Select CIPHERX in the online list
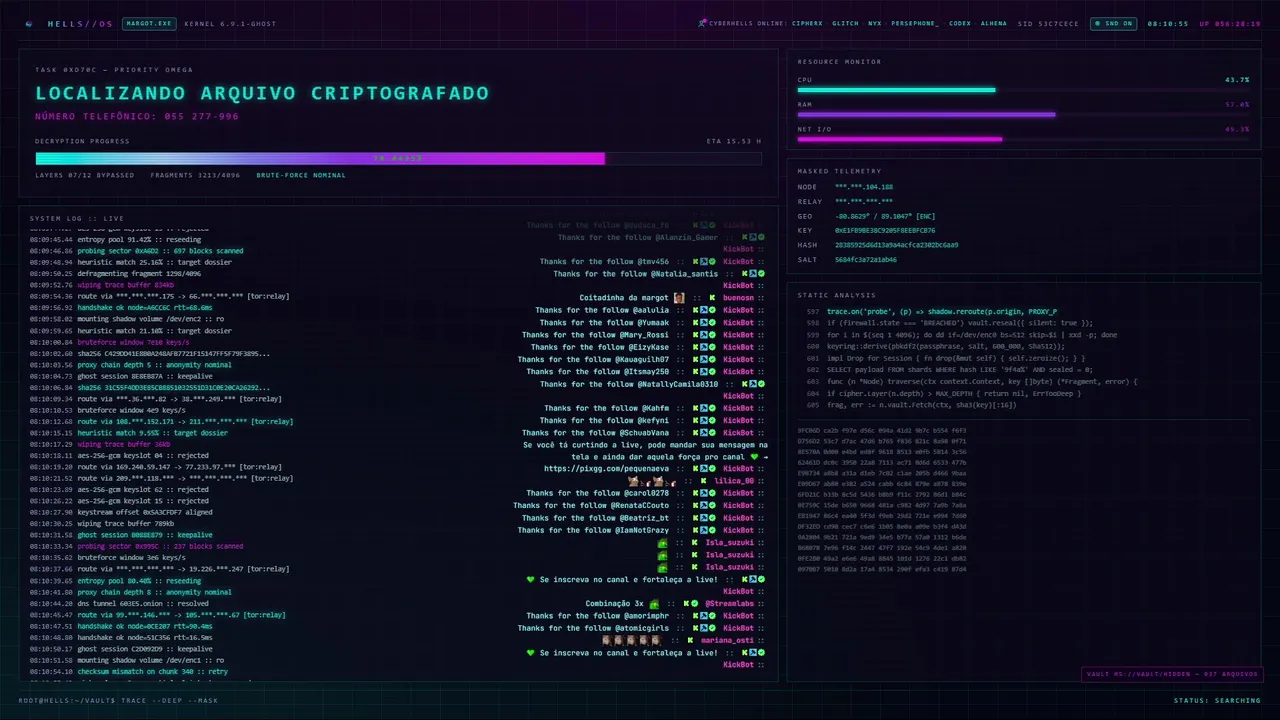The height and width of the screenshot is (720, 1280). [807, 23]
